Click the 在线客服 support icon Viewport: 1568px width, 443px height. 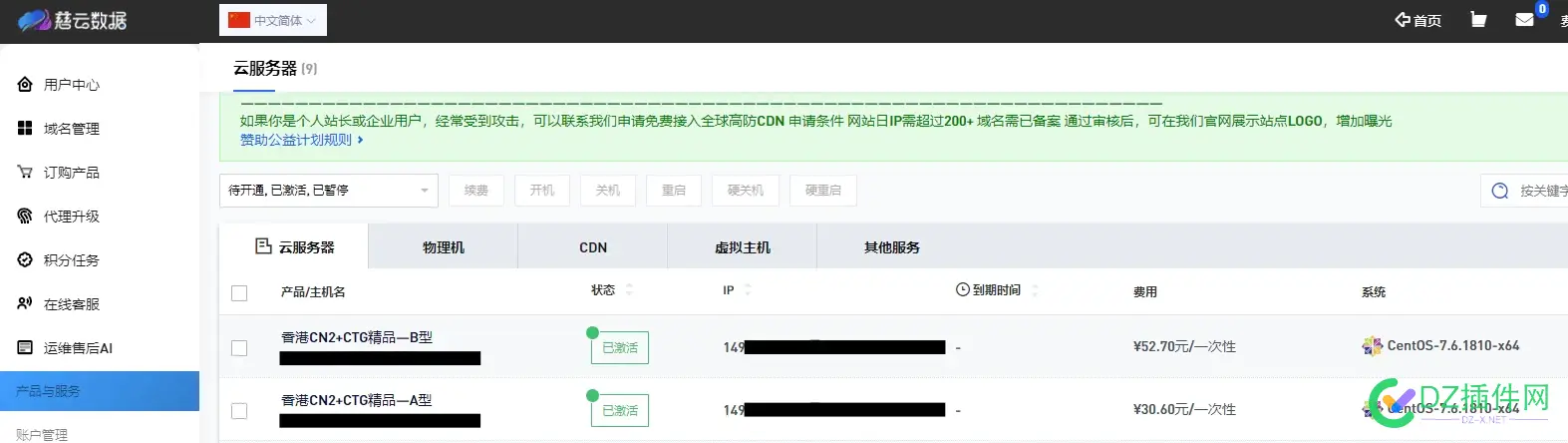point(25,303)
